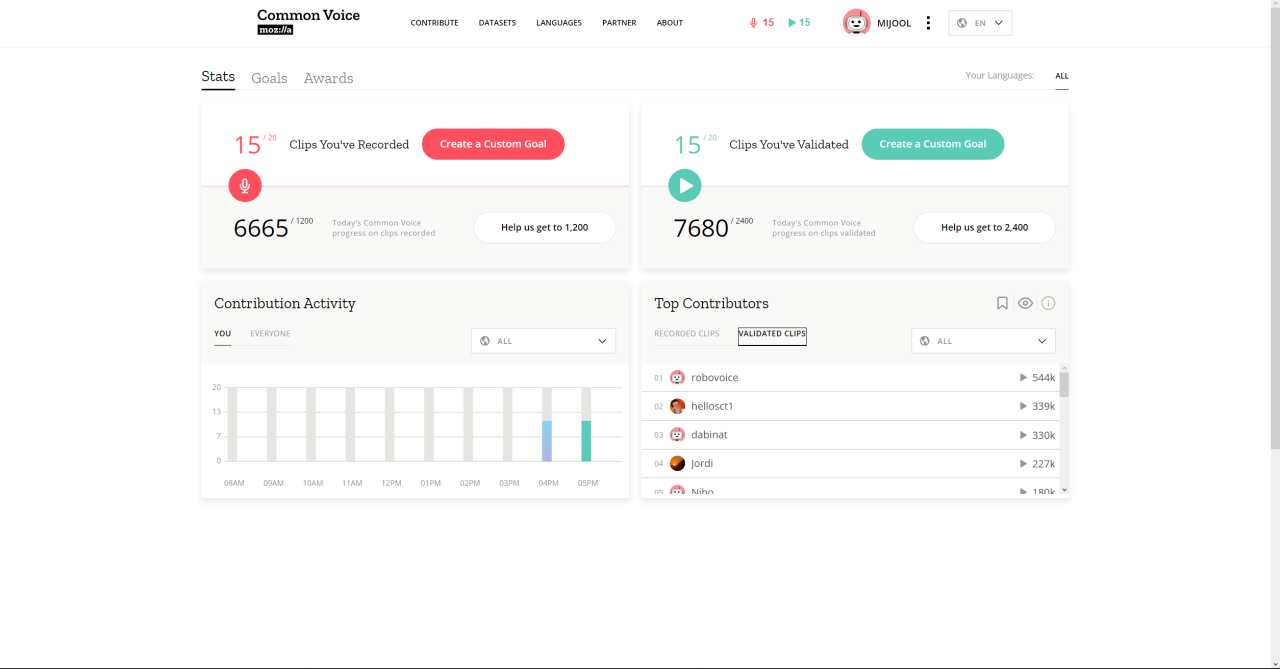Click the play icon beside 339k

1023,406
